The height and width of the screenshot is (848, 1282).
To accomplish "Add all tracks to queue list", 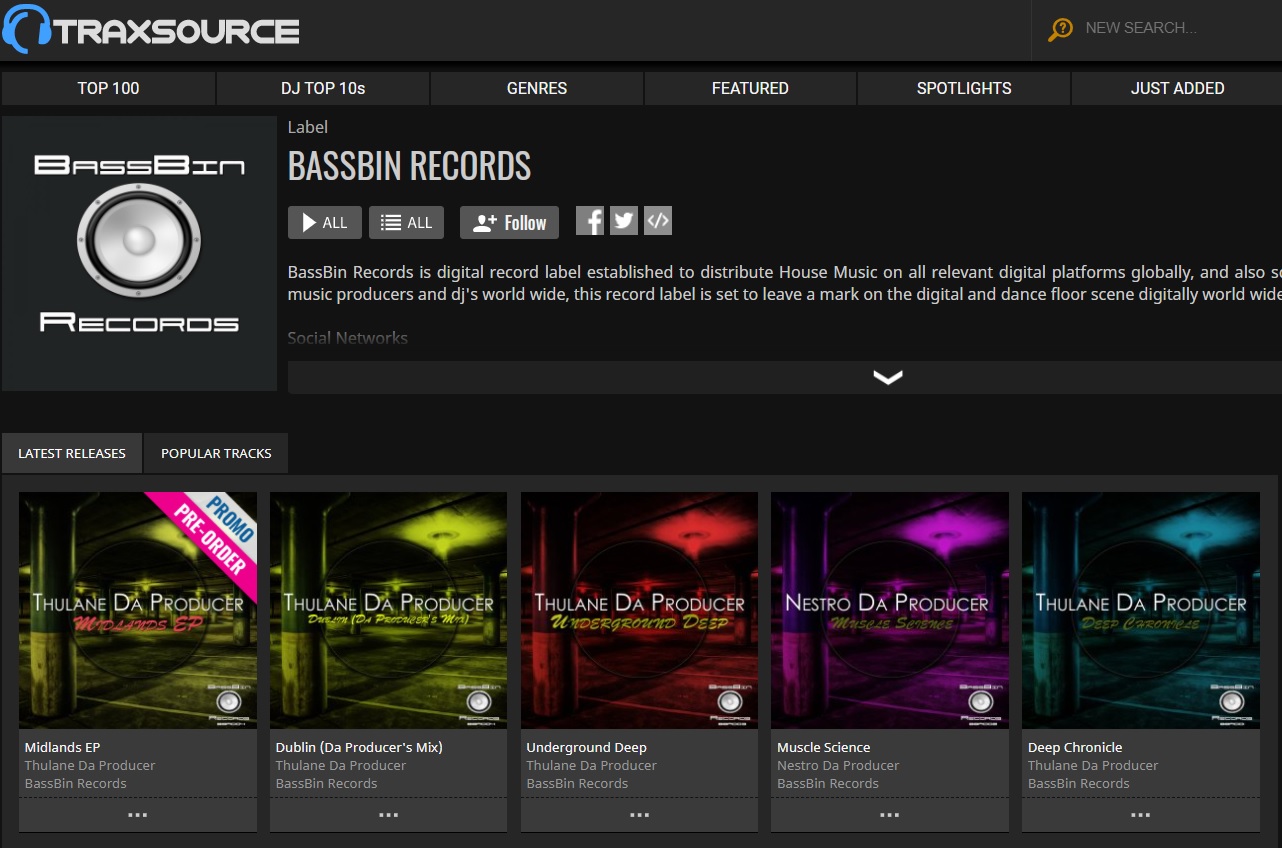I will (x=406, y=223).
